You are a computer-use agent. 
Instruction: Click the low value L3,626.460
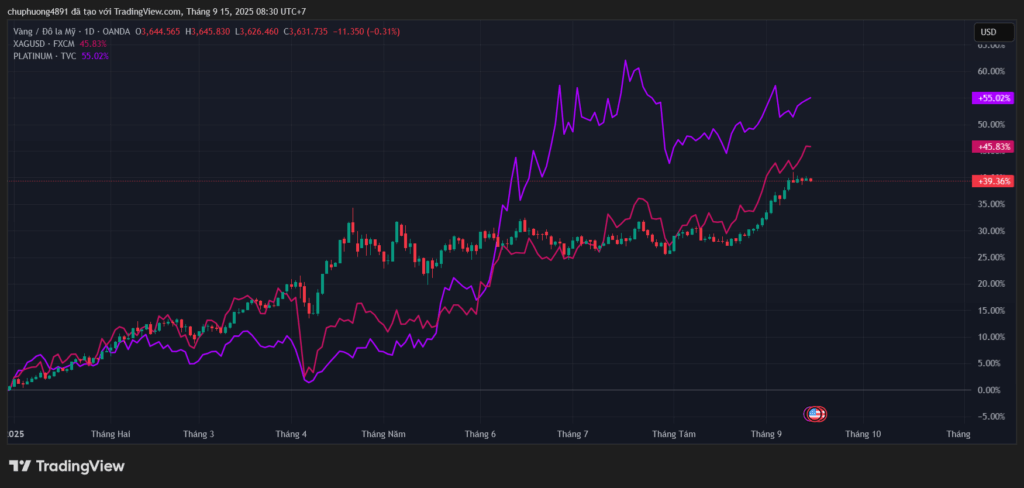(x=257, y=31)
